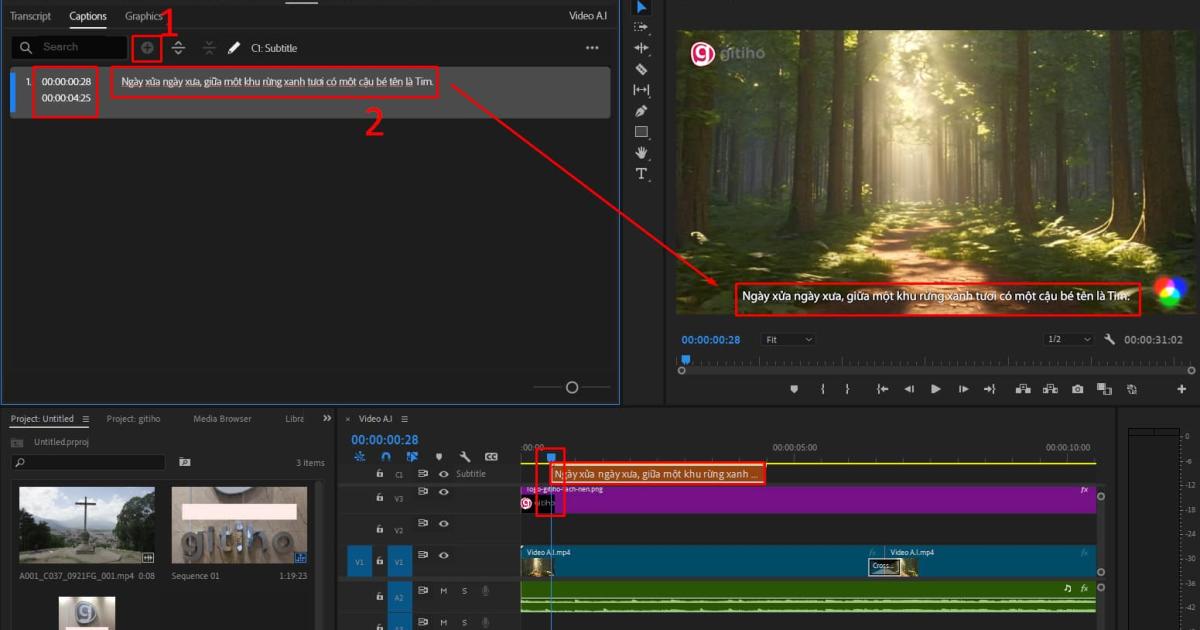
Task: Switch to the Transcript tab
Action: click(30, 16)
